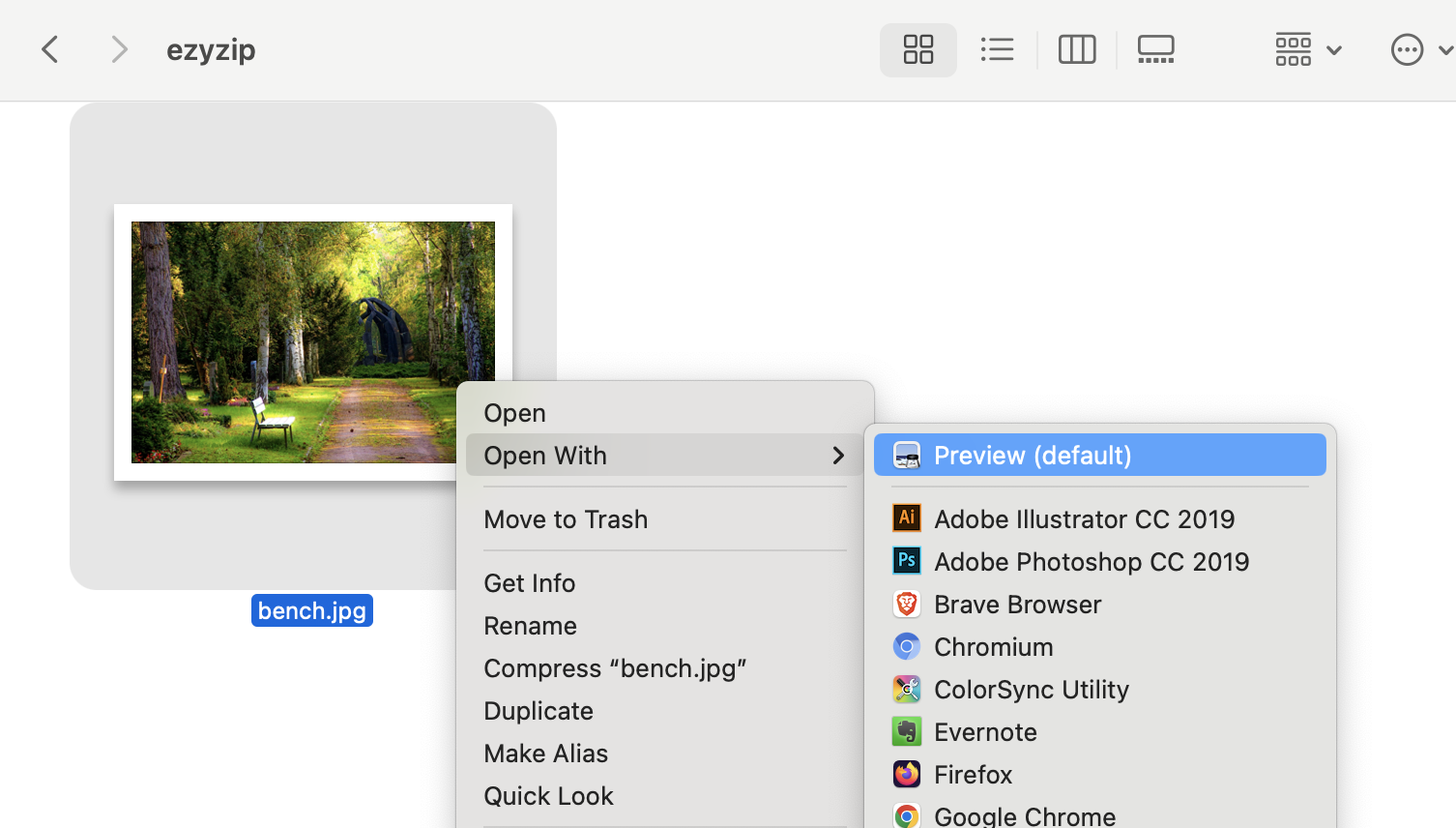Switch to list view mode
Image resolution: width=1456 pixels, height=828 pixels.
click(998, 49)
